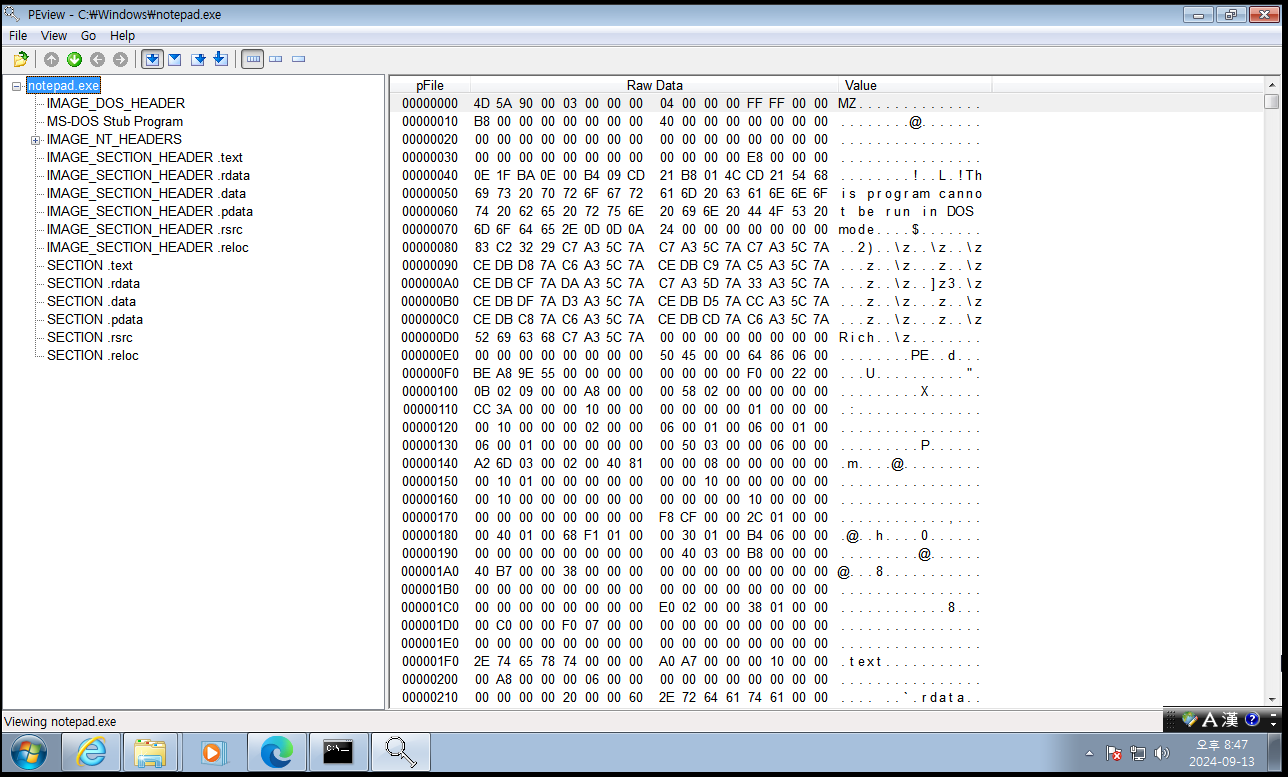The width and height of the screenshot is (1288, 777).
Task: Open a file with the folder toolbar icon
Action: click(x=20, y=59)
